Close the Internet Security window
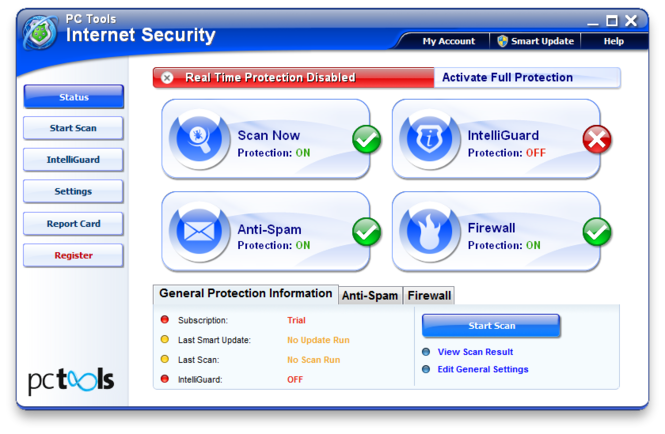The image size is (665, 434). point(631,20)
